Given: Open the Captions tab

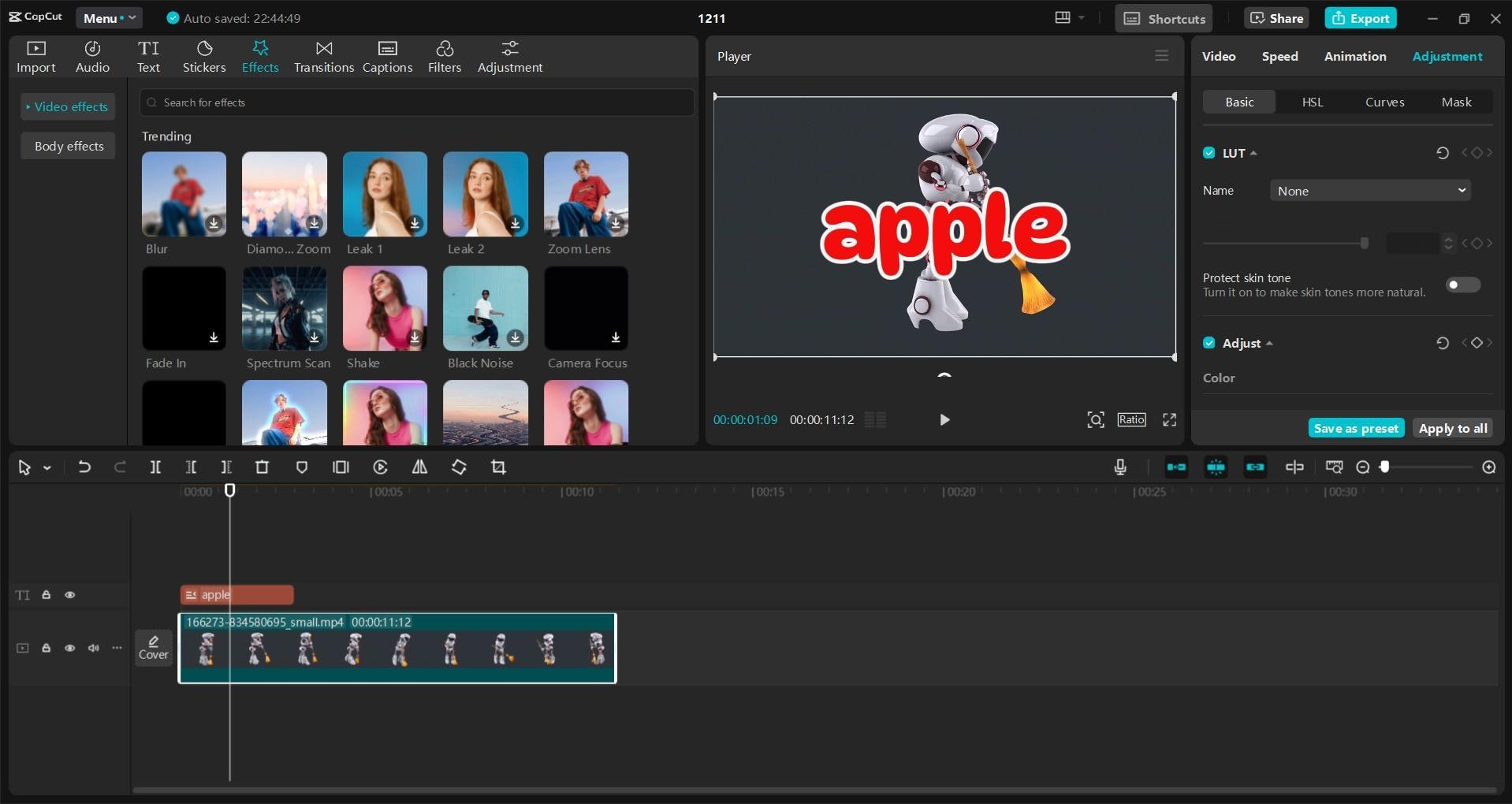Looking at the screenshot, I should tap(387, 57).
